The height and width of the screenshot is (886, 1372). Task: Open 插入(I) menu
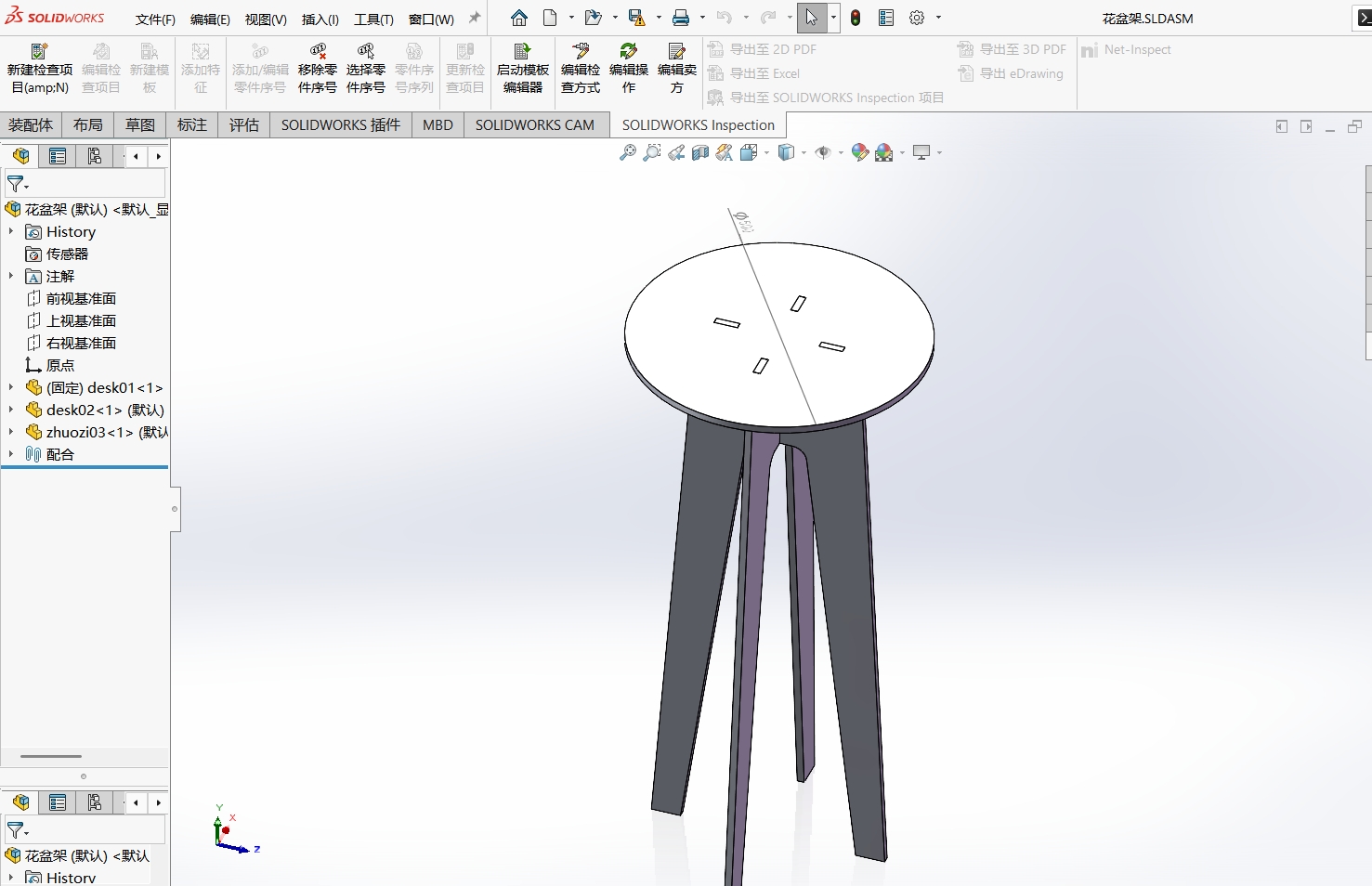[x=320, y=19]
